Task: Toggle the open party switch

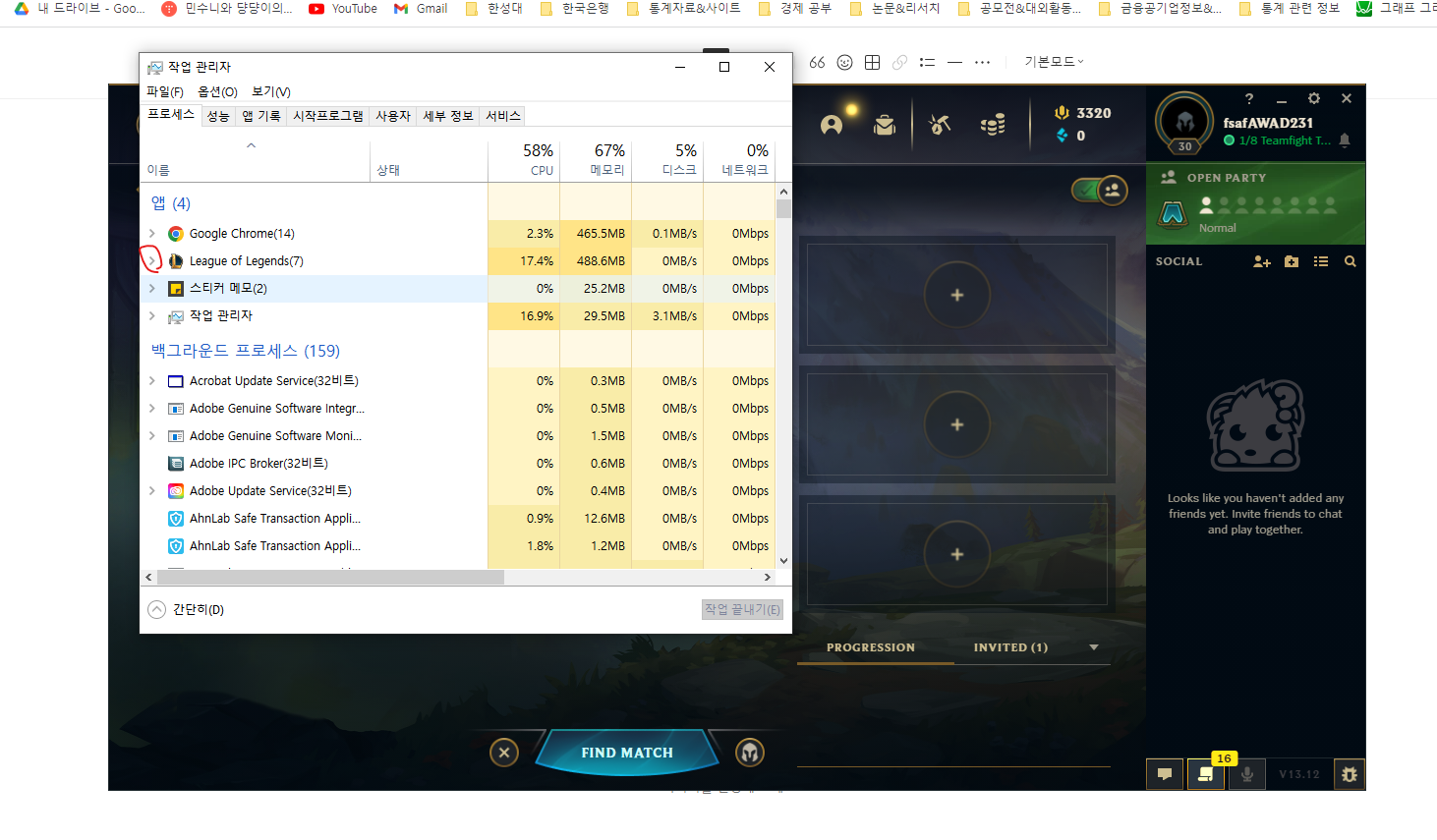Action: point(1099,190)
